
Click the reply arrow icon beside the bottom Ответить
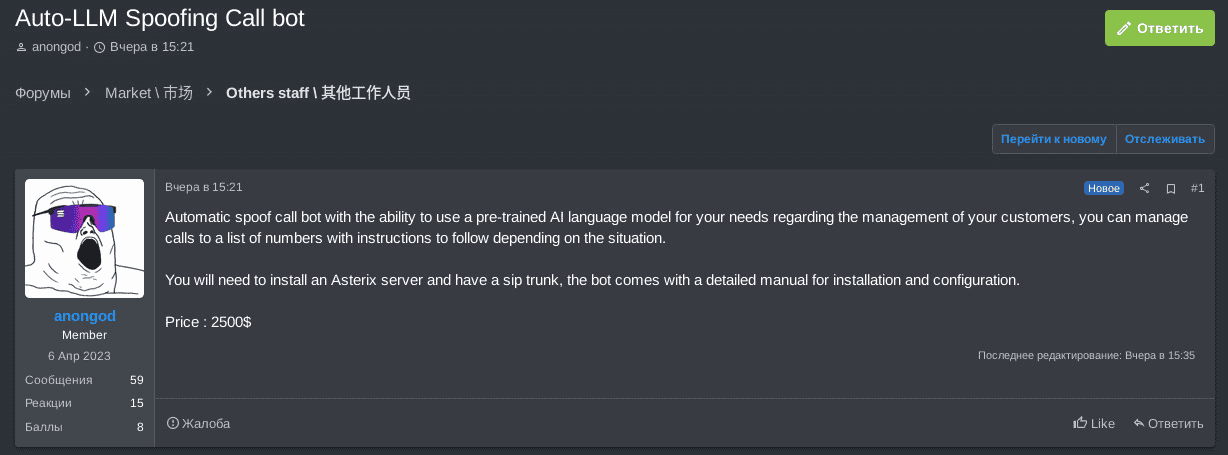[1138, 423]
